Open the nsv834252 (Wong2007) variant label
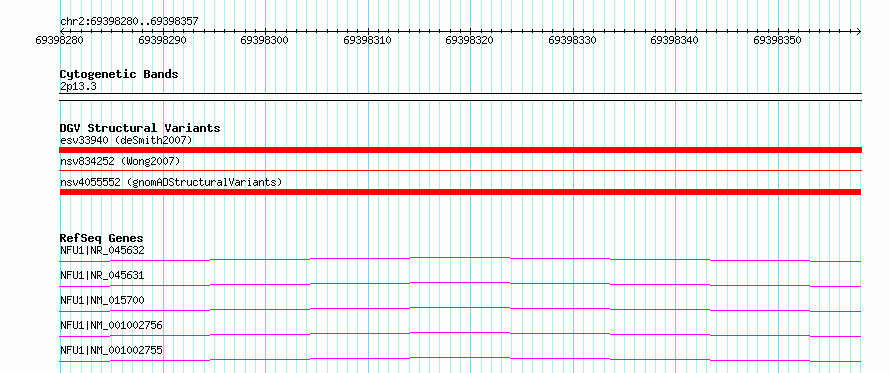The height and width of the screenshot is (373, 890). click(120, 162)
